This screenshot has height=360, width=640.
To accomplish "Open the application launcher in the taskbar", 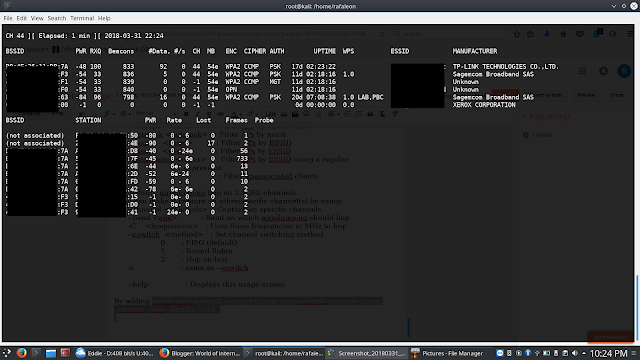I will tap(7, 353).
